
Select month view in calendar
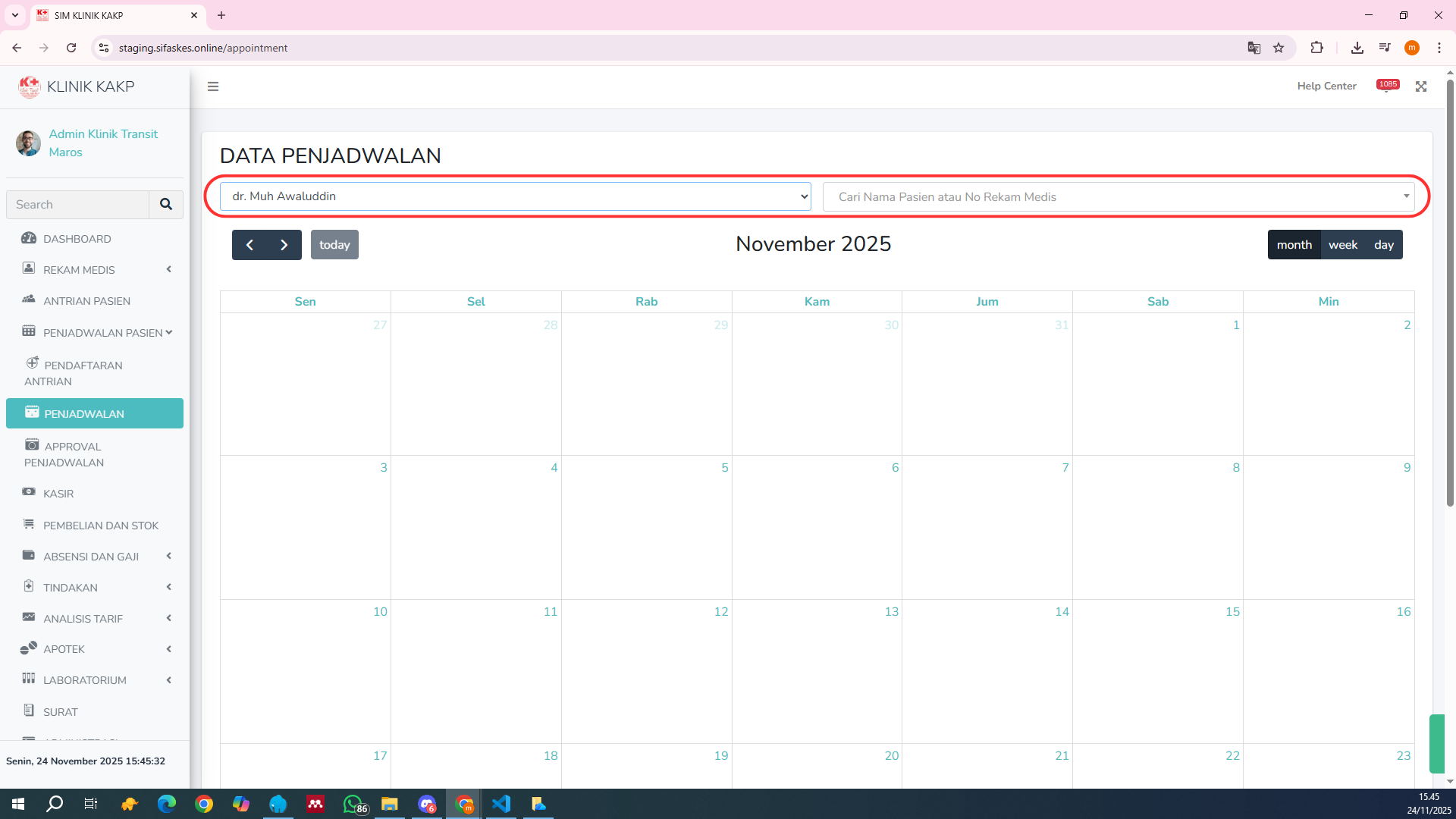tap(1294, 245)
